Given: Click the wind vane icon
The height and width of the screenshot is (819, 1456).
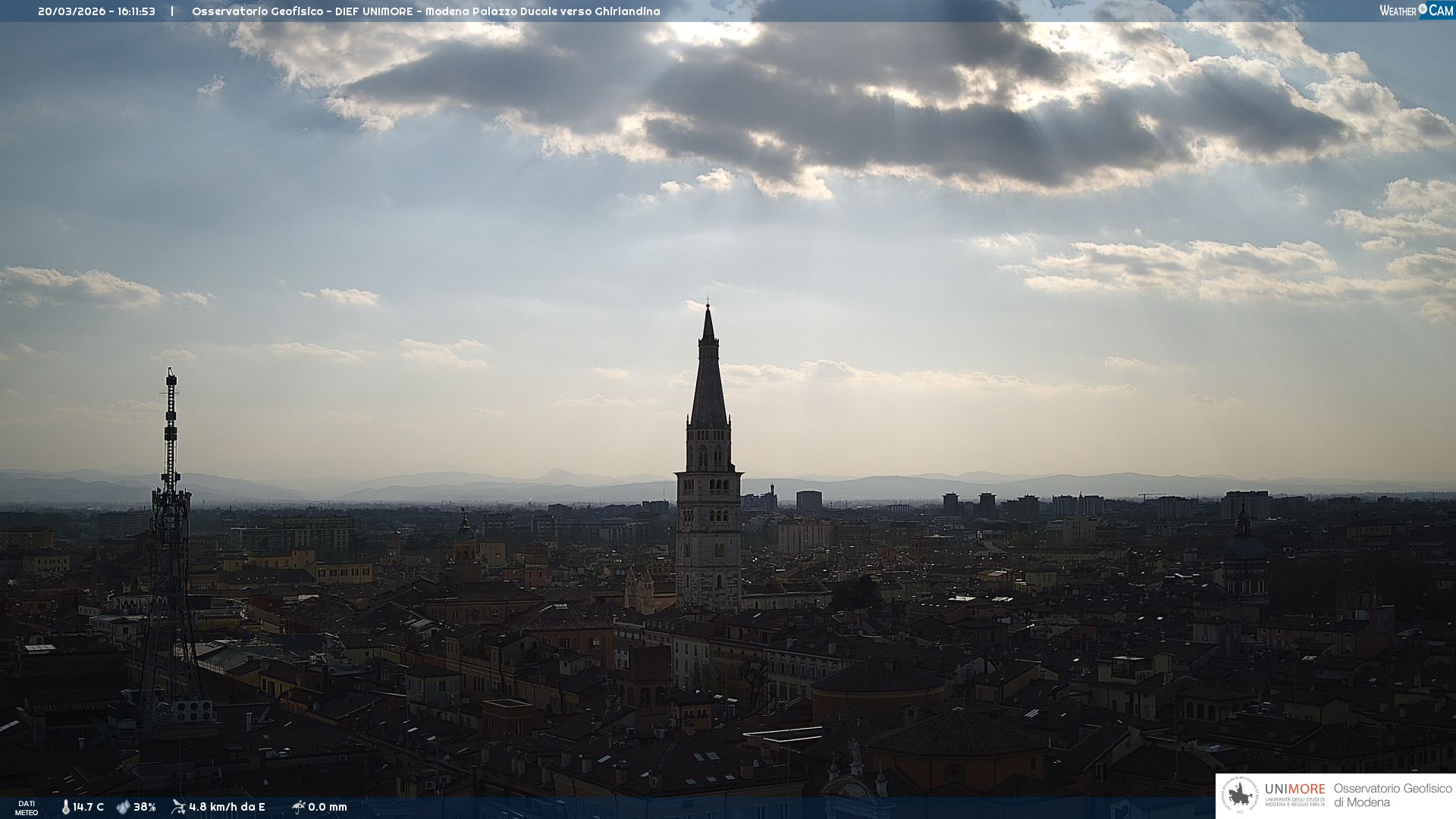Looking at the screenshot, I should pyautogui.click(x=178, y=807).
